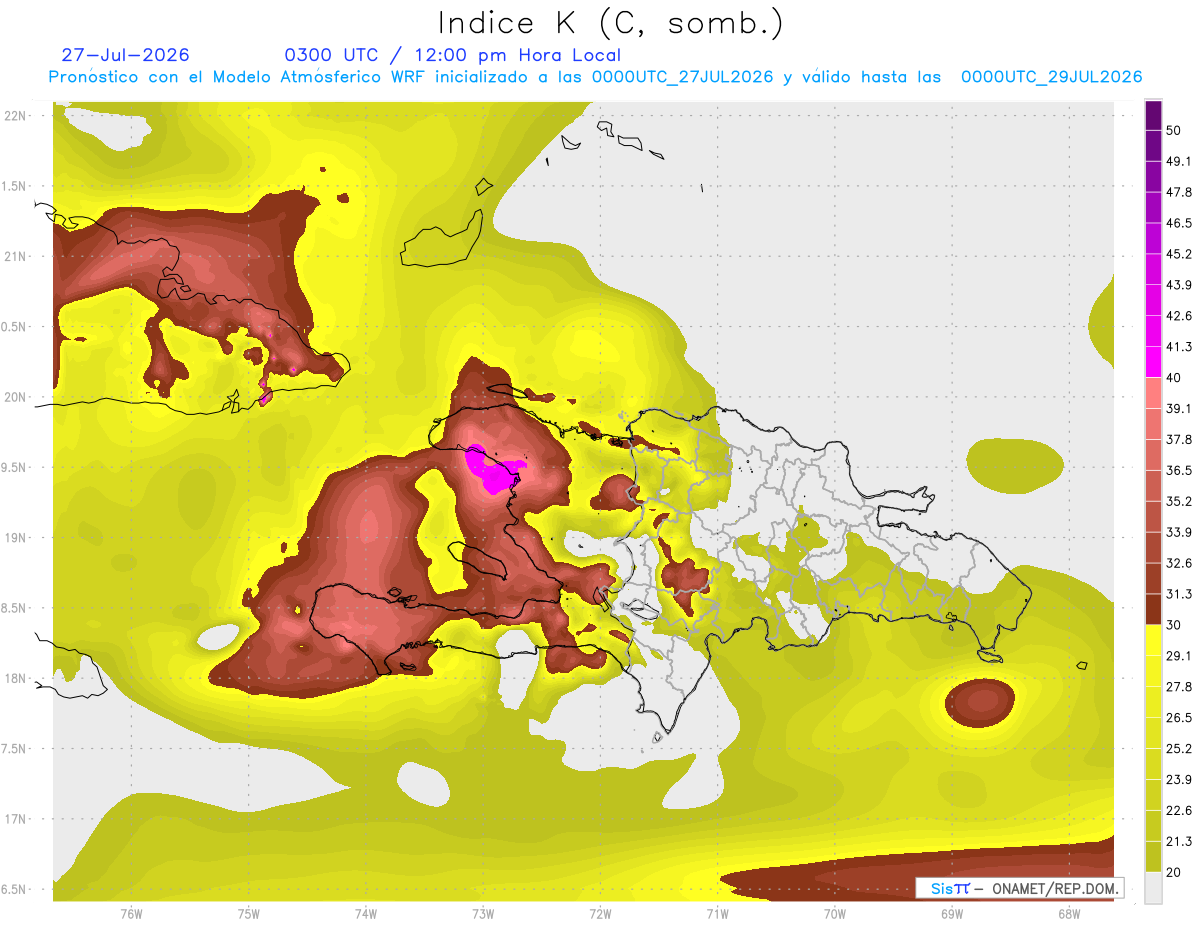Click the legend value "27.8"

[x=1179, y=686]
